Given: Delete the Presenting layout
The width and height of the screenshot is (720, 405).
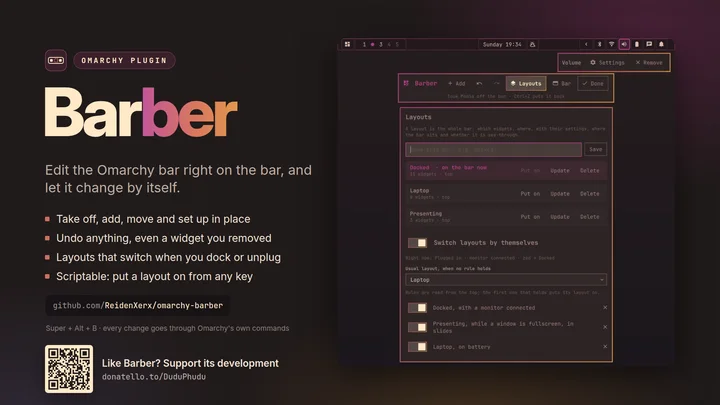Looking at the screenshot, I should 590,217.
